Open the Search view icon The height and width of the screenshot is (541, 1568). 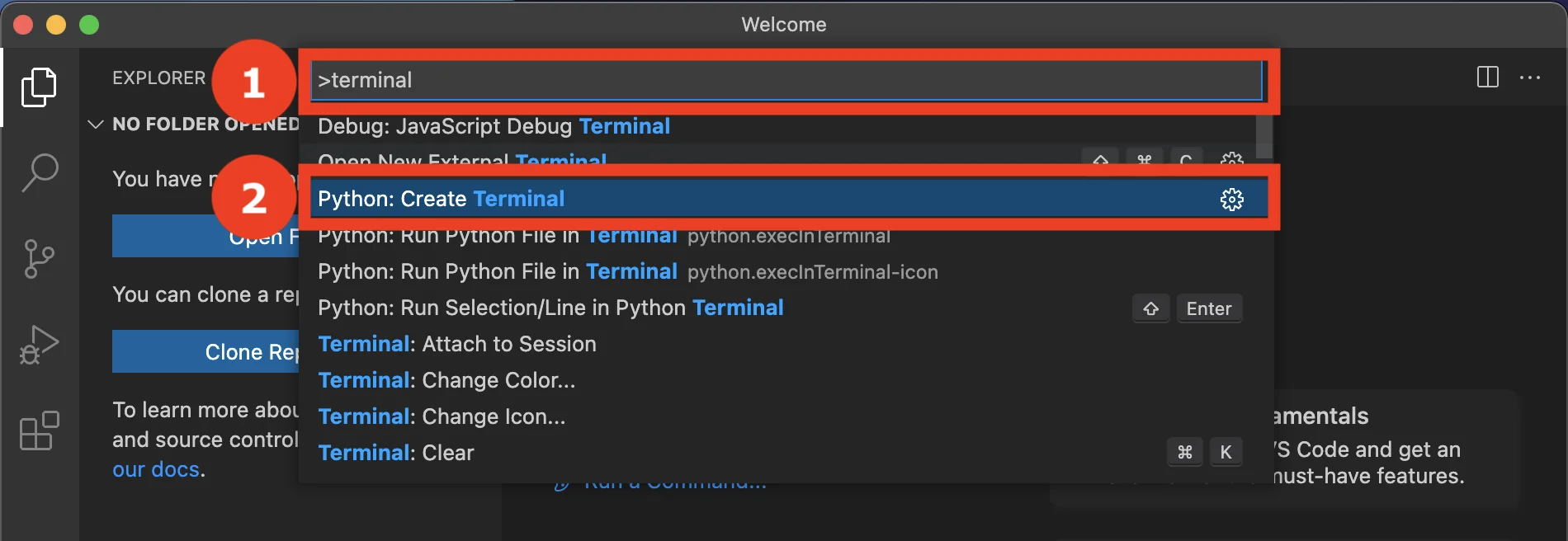pos(39,173)
